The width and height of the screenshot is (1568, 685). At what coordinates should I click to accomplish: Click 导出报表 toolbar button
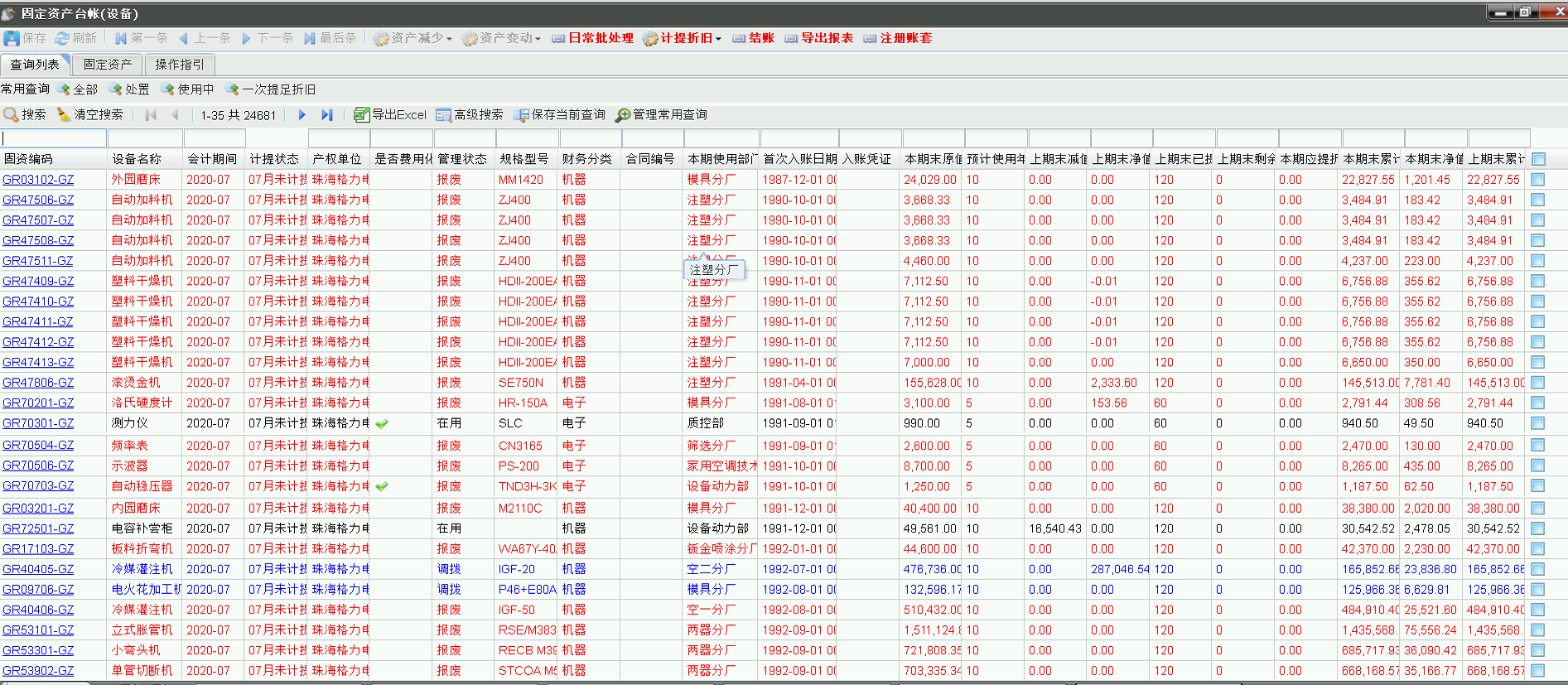point(819,38)
